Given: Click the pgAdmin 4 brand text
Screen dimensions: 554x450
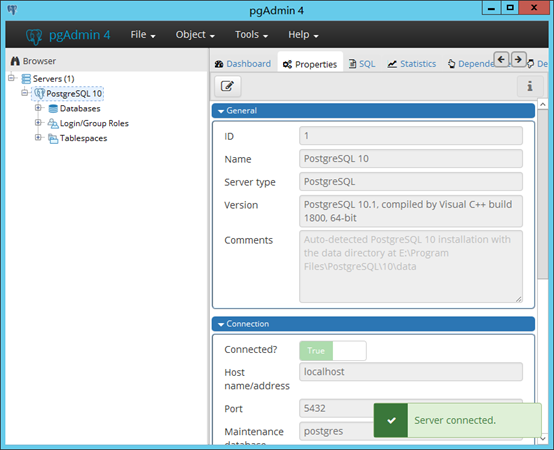Looking at the screenshot, I should [79, 35].
